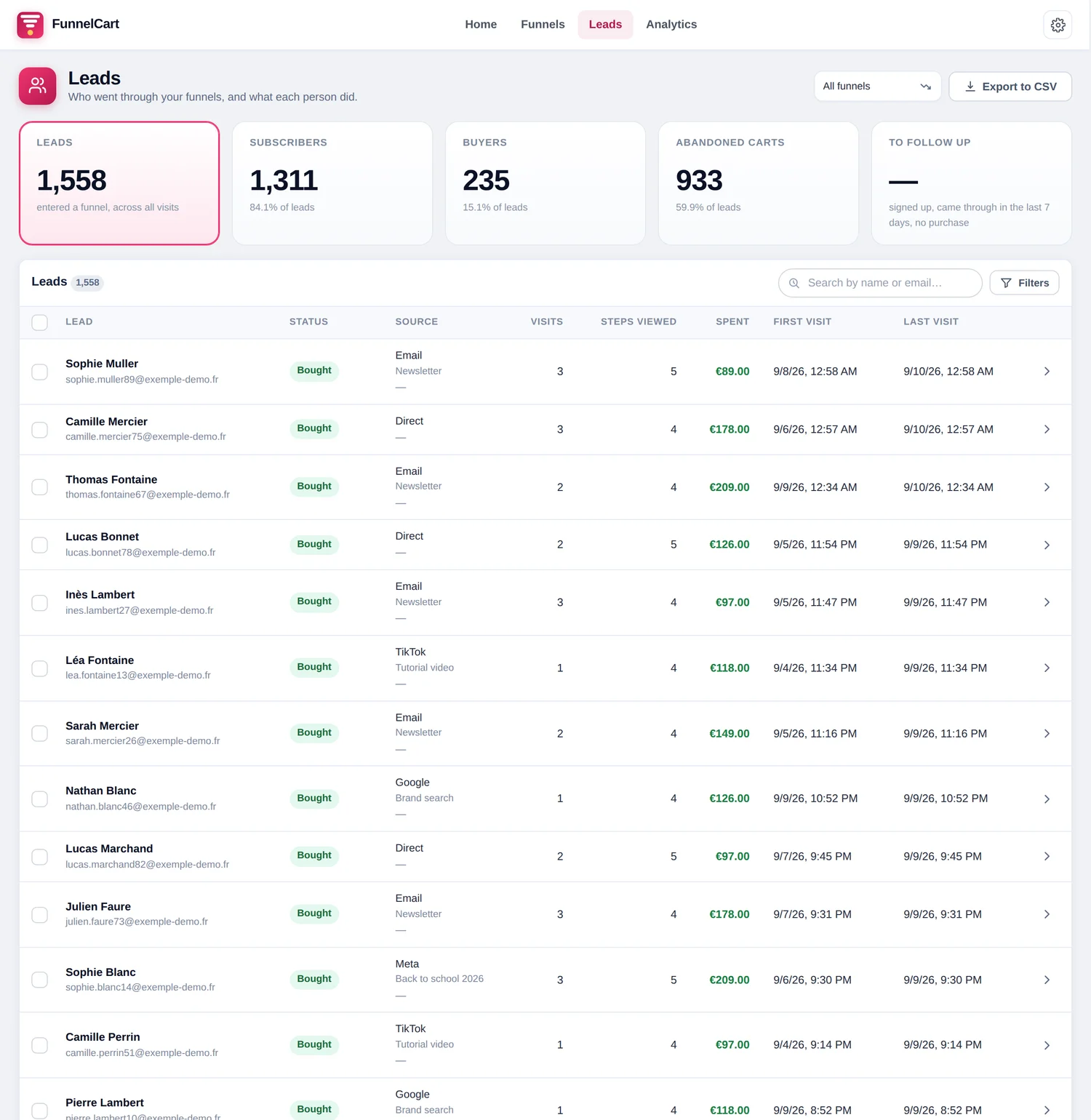1091x1120 pixels.
Task: Go to the Home tab
Action: click(481, 25)
